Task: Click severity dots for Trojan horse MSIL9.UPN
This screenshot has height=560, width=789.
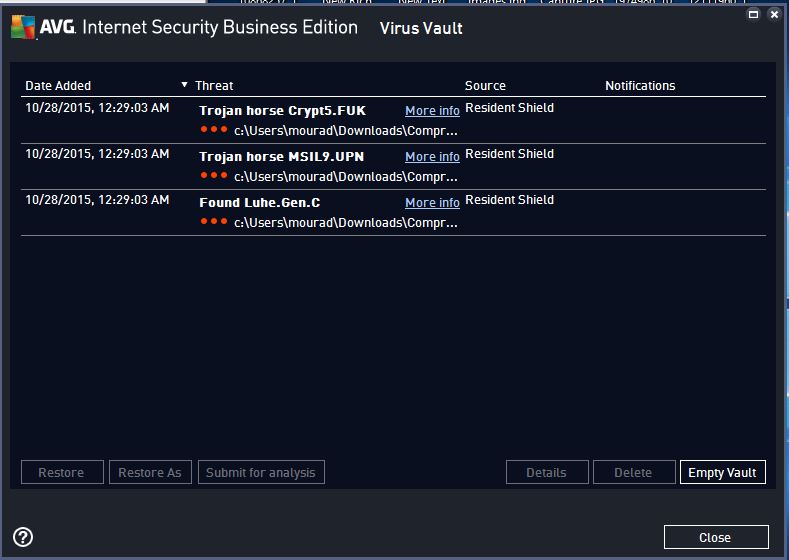Action: pyautogui.click(x=214, y=175)
